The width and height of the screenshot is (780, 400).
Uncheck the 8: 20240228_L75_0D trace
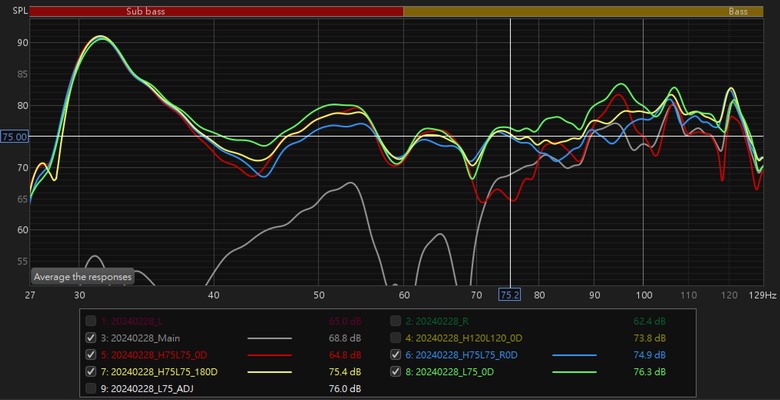coord(395,372)
